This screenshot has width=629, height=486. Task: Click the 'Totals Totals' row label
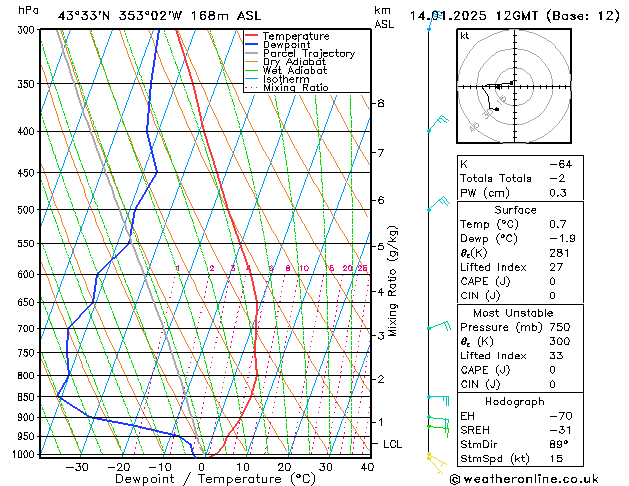[x=495, y=178]
